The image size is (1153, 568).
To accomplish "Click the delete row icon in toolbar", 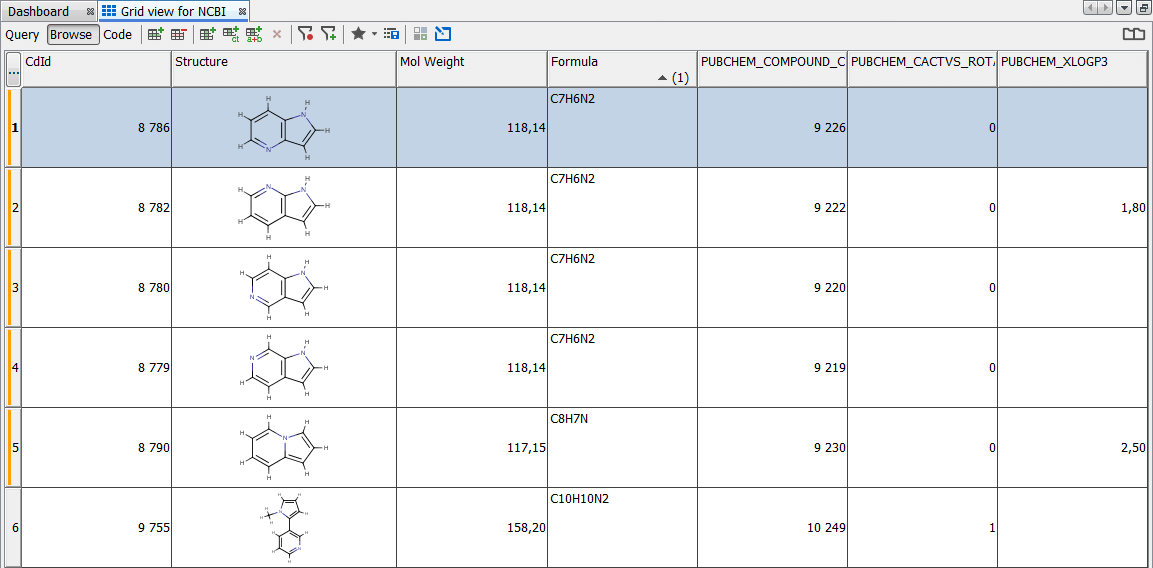I will pos(179,34).
